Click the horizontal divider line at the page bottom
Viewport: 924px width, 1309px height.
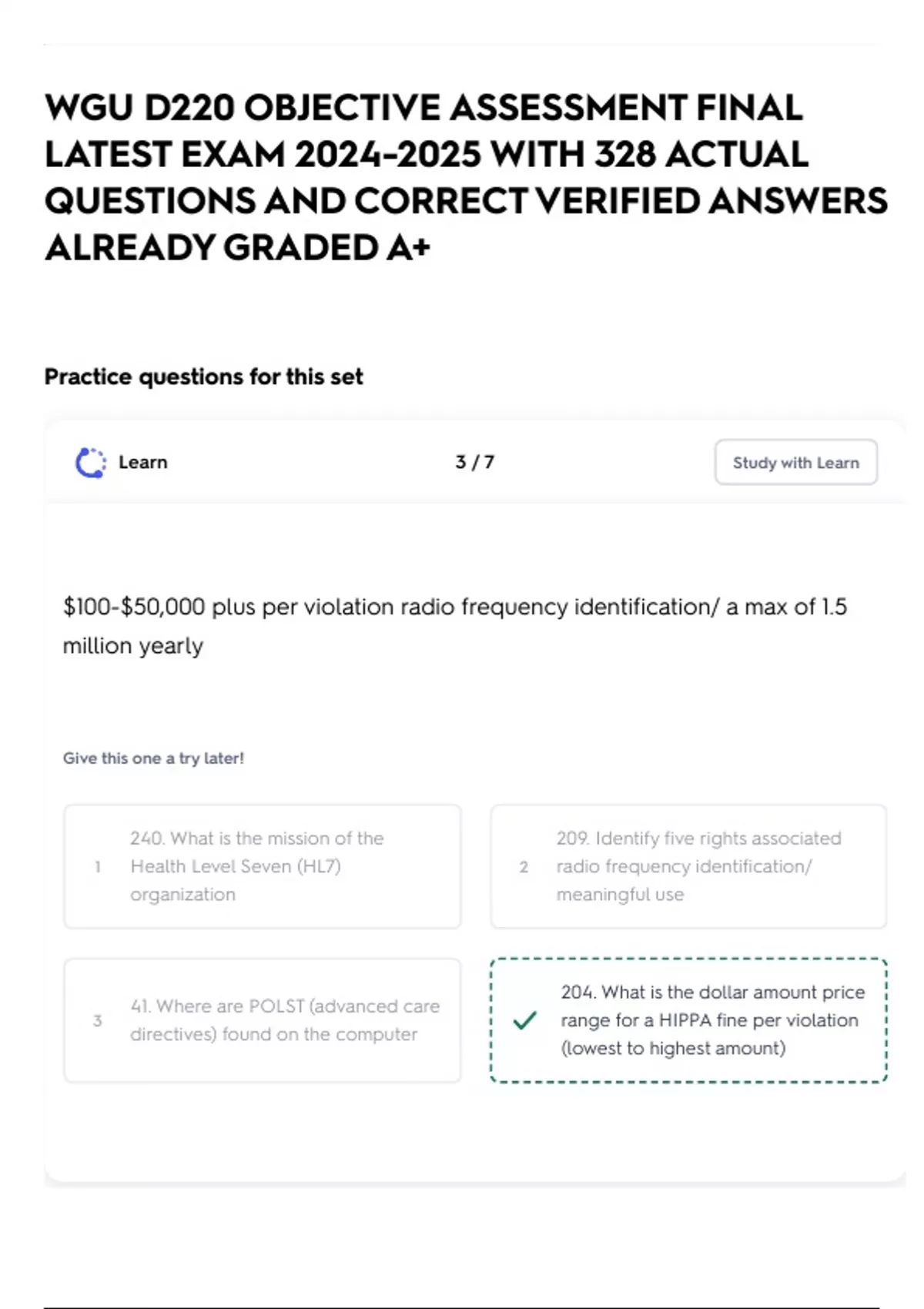[462, 1307]
